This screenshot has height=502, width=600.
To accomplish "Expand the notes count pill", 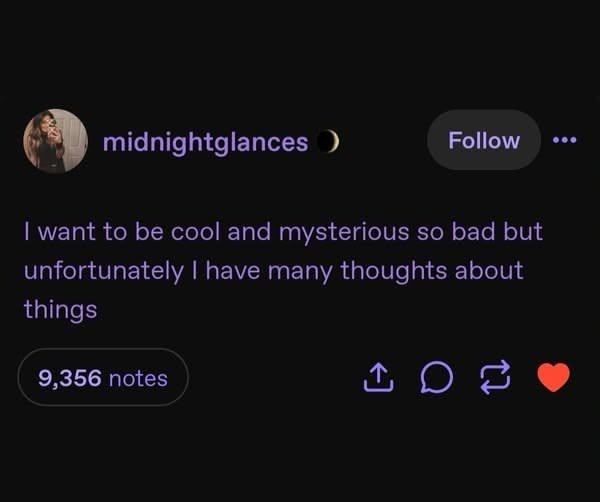I will point(103,377).
